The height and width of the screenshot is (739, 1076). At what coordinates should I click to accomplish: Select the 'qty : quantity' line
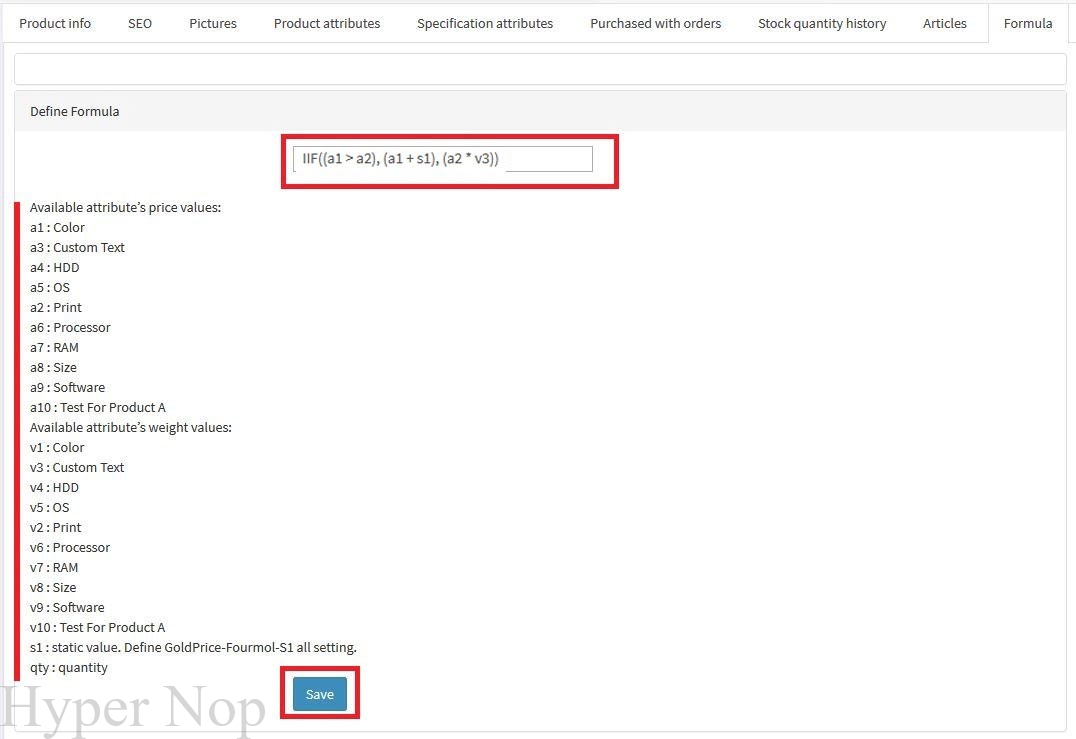(69, 668)
